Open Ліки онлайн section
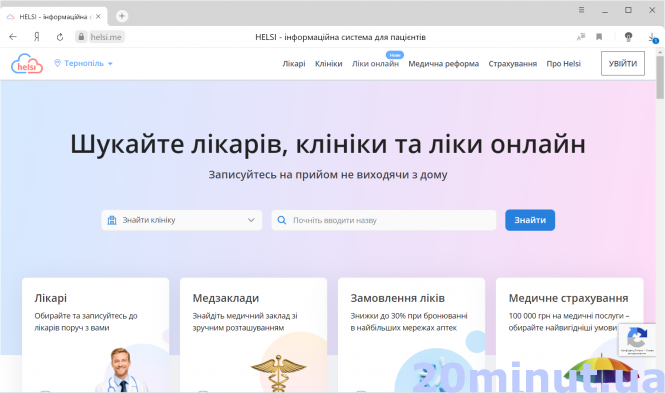This screenshot has height=393, width=665. pyautogui.click(x=375, y=64)
